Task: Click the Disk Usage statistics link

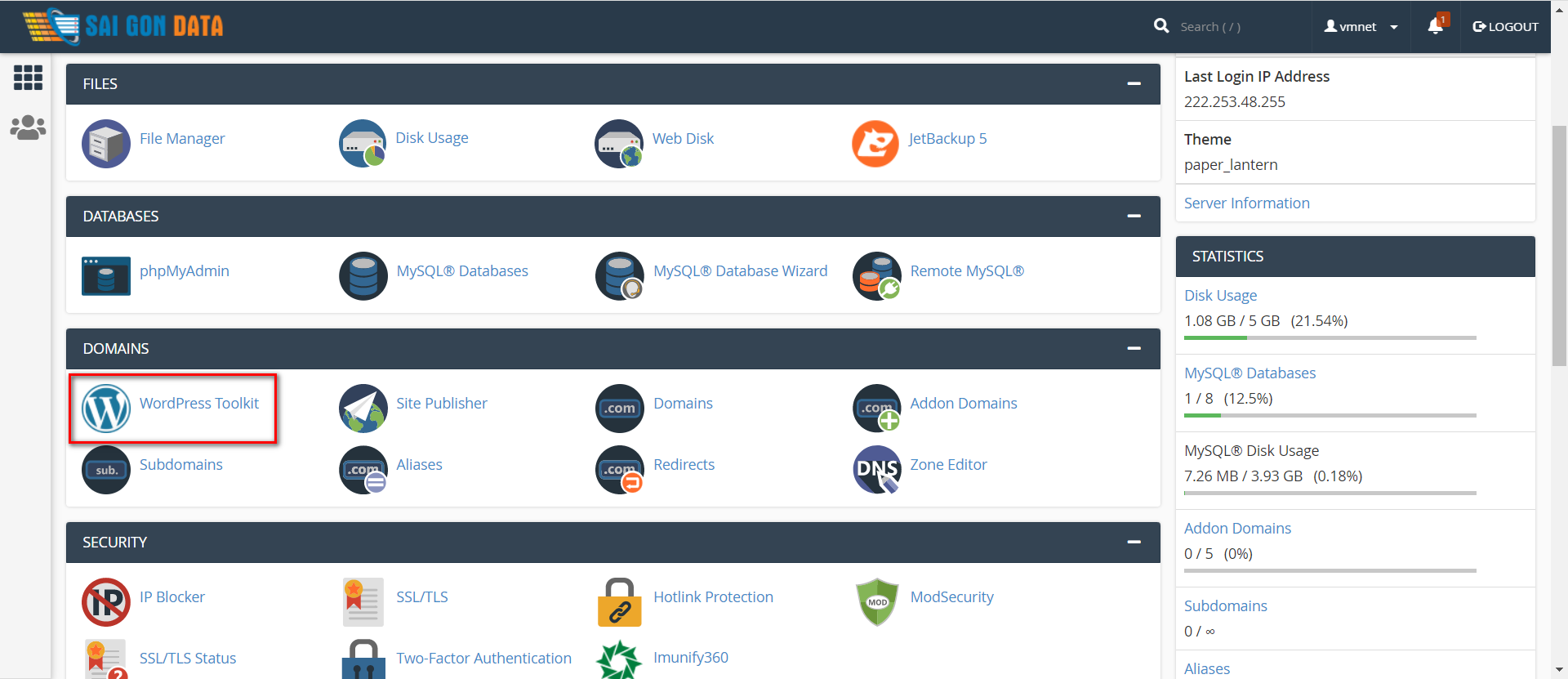Action: point(1220,295)
